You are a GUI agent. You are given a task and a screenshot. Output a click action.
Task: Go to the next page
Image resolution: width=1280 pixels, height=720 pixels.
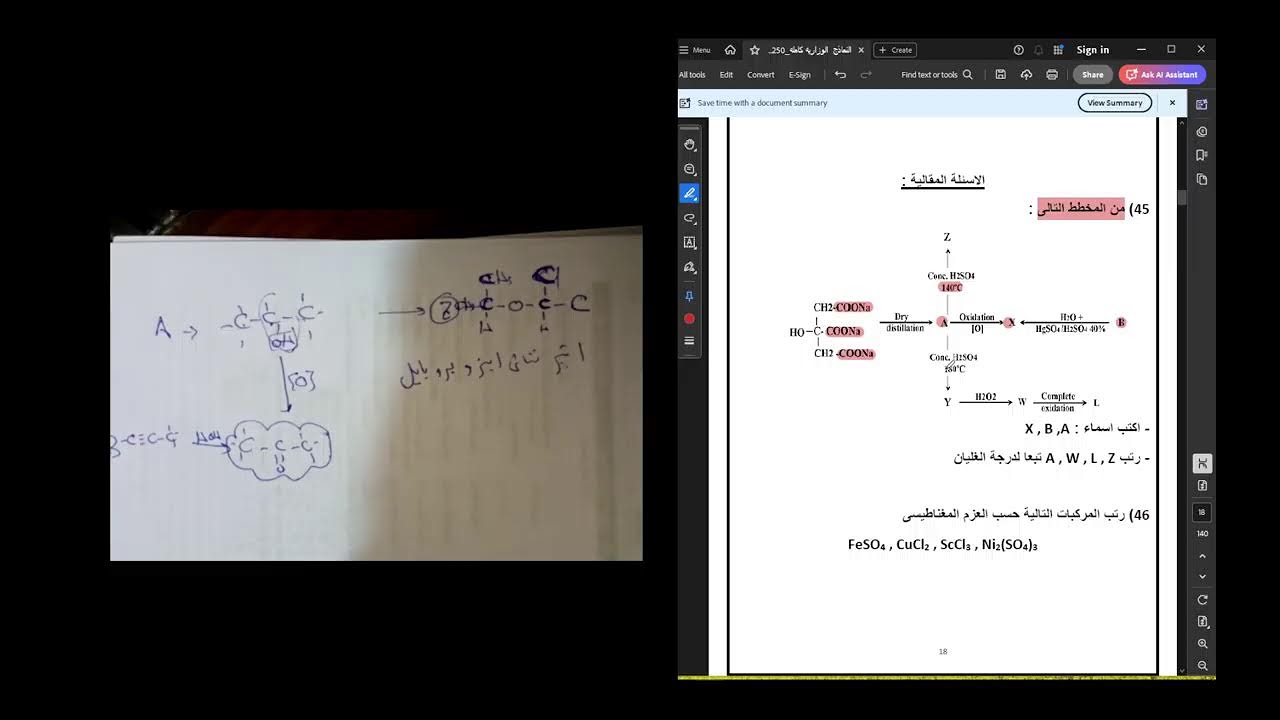1202,577
